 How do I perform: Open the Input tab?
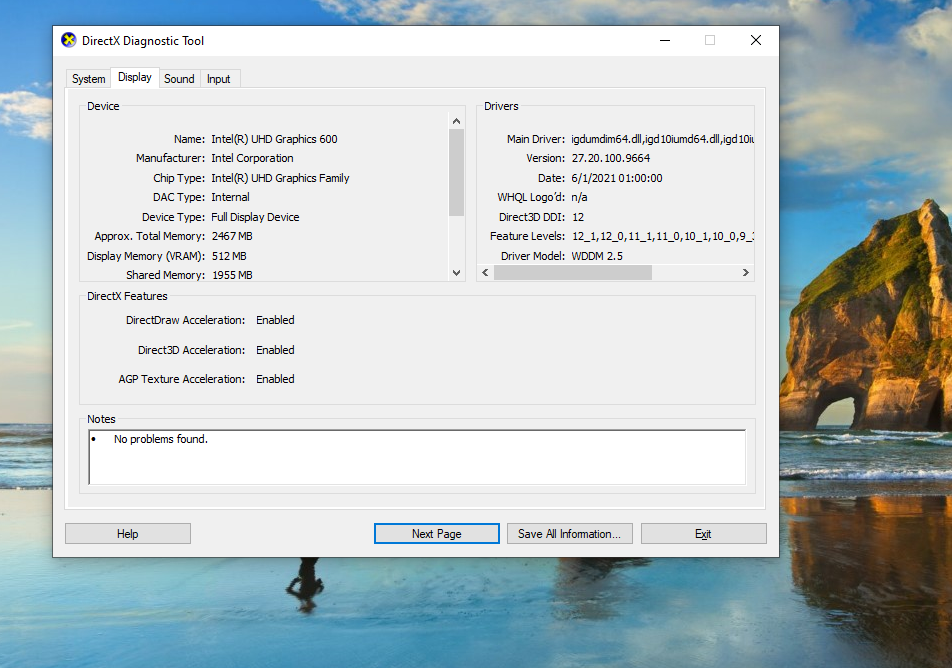219,79
